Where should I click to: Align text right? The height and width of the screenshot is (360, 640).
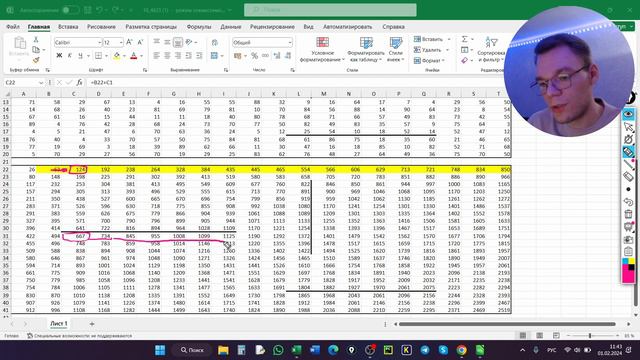(178, 56)
